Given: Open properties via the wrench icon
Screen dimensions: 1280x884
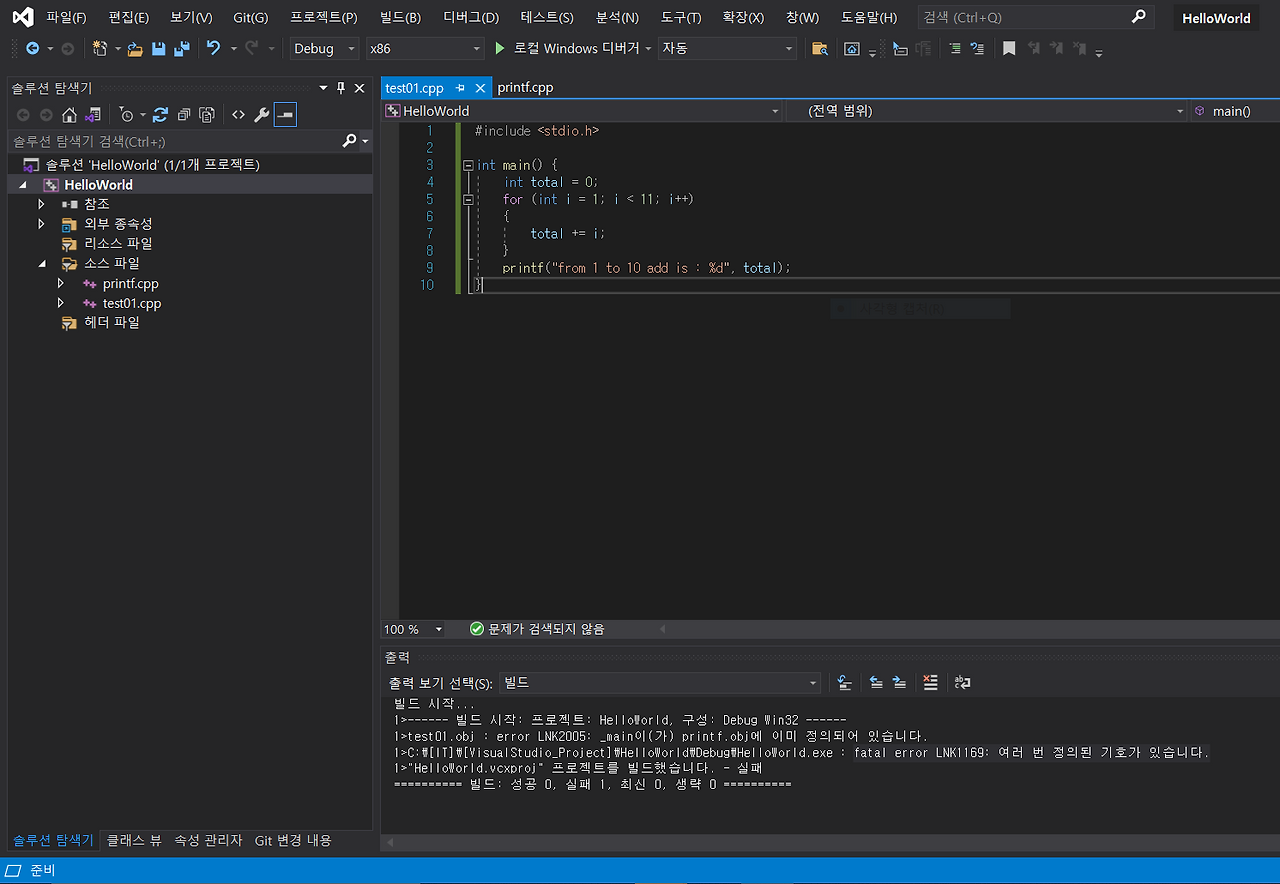Looking at the screenshot, I should pos(262,115).
